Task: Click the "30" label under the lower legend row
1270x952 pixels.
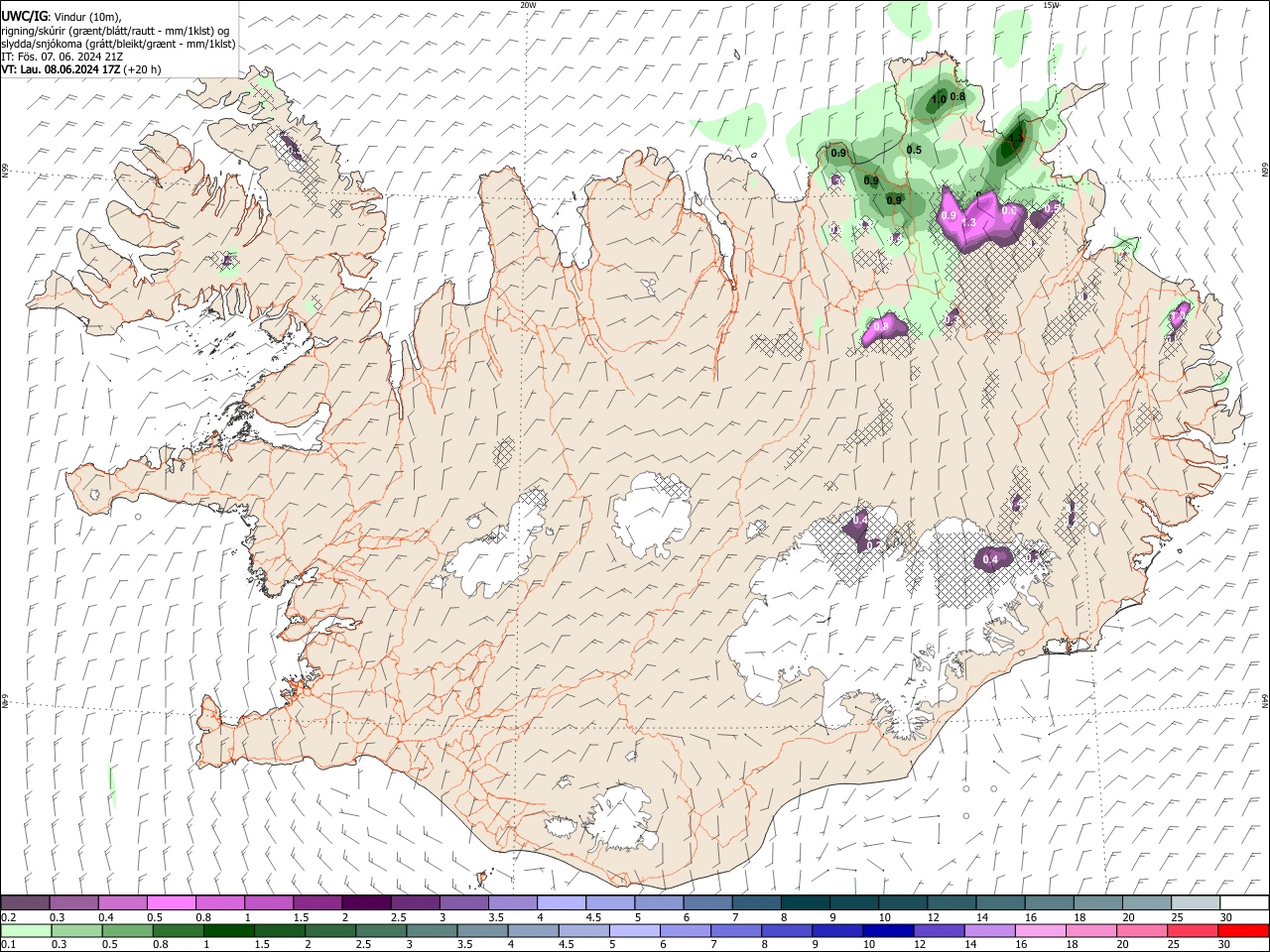Action: coord(1223,945)
